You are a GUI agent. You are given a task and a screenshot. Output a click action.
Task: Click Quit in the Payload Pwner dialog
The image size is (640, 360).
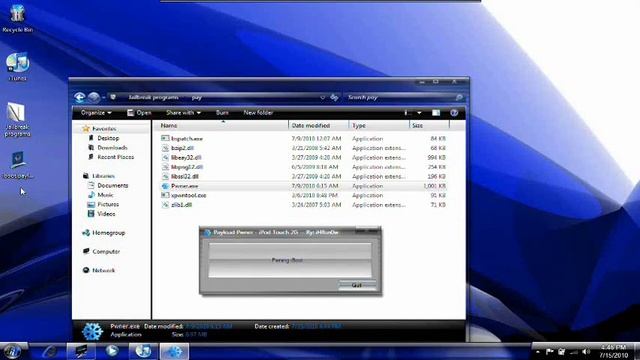(357, 285)
